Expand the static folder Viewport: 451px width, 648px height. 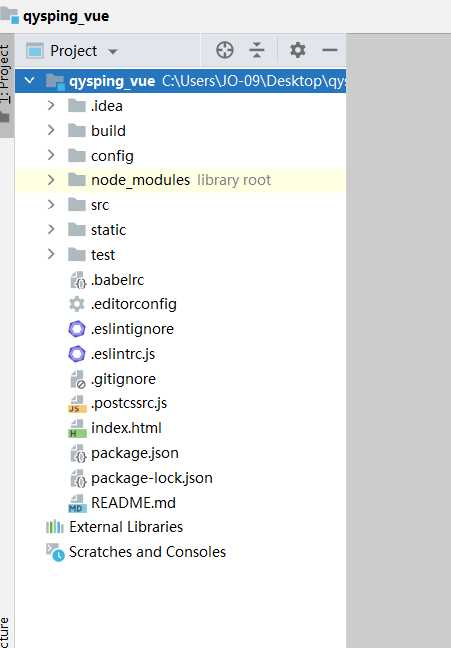tap(51, 230)
